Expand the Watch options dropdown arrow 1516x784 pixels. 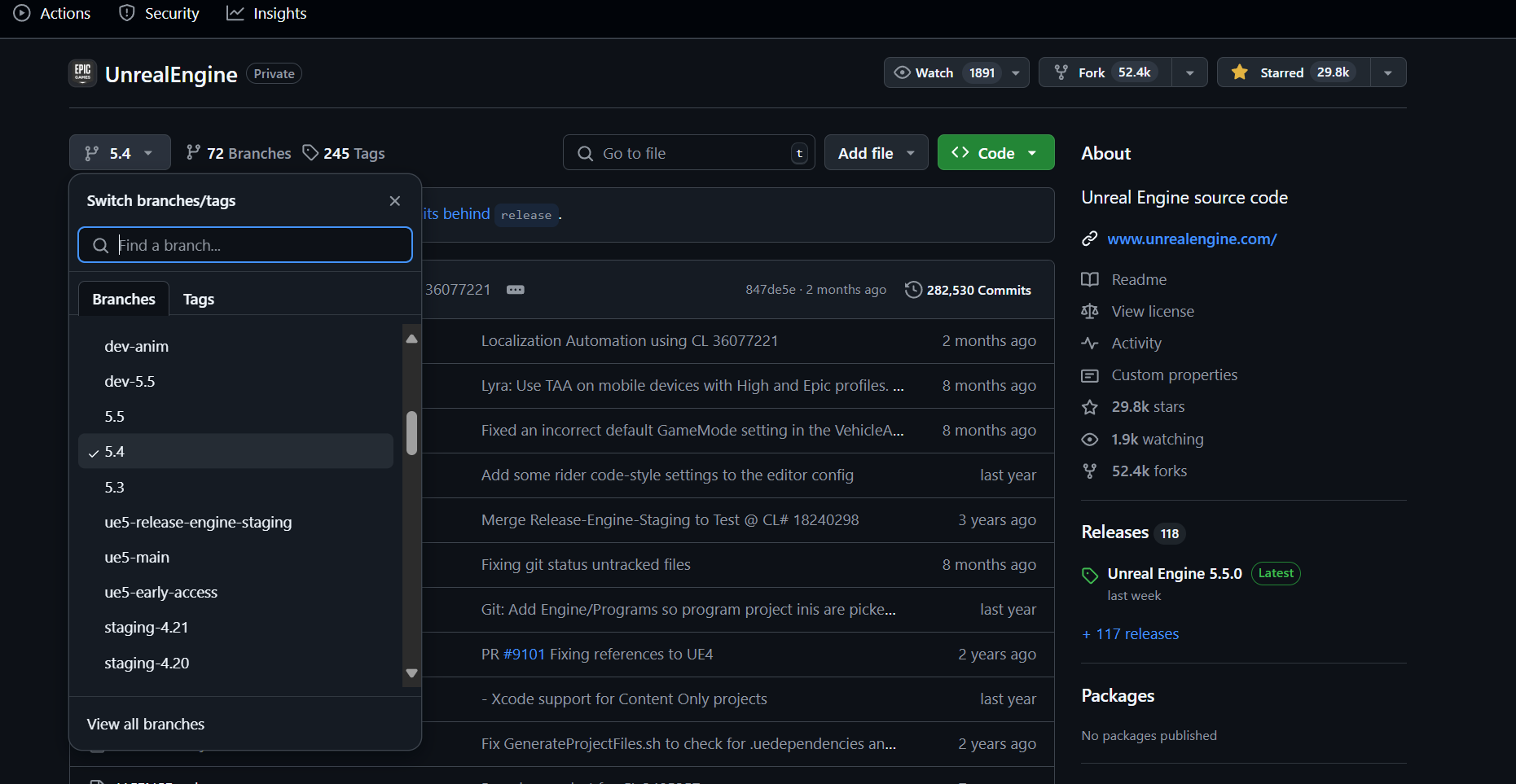pyautogui.click(x=1016, y=72)
